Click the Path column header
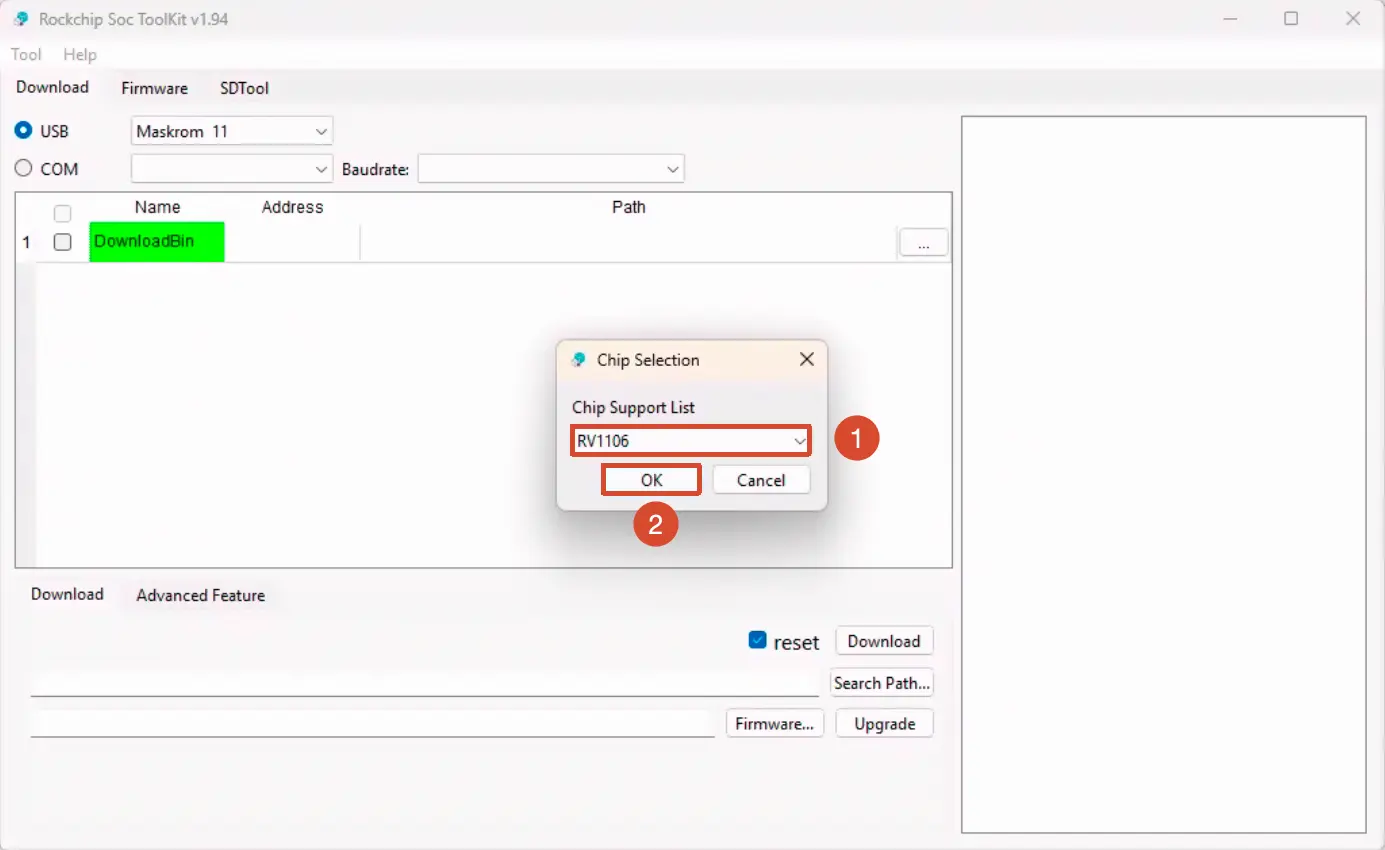Image resolution: width=1385 pixels, height=850 pixels. tap(629, 207)
